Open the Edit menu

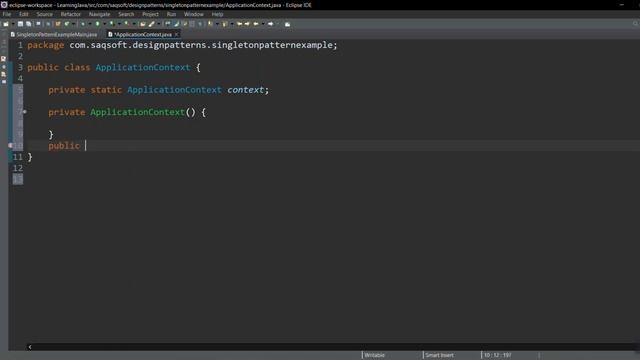pyautogui.click(x=24, y=14)
